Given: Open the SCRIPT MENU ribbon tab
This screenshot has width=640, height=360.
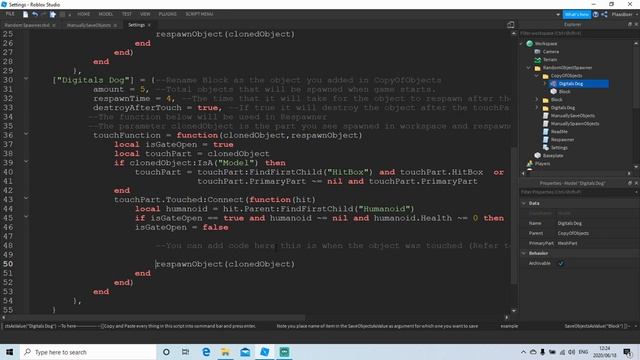Looking at the screenshot, I should click(199, 14).
